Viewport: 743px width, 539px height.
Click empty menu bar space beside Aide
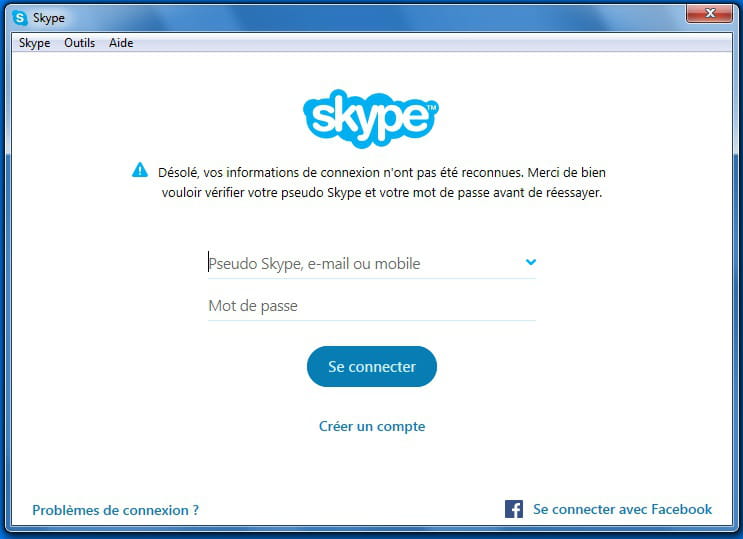(x=431, y=43)
